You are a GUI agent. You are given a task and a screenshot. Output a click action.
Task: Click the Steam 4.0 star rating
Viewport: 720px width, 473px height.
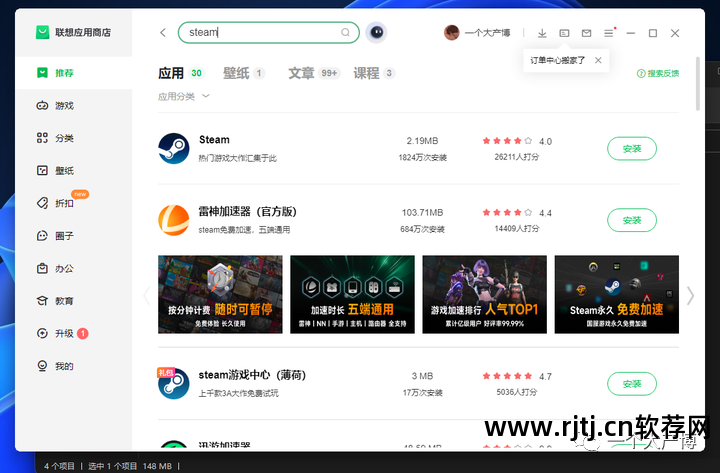coord(517,141)
